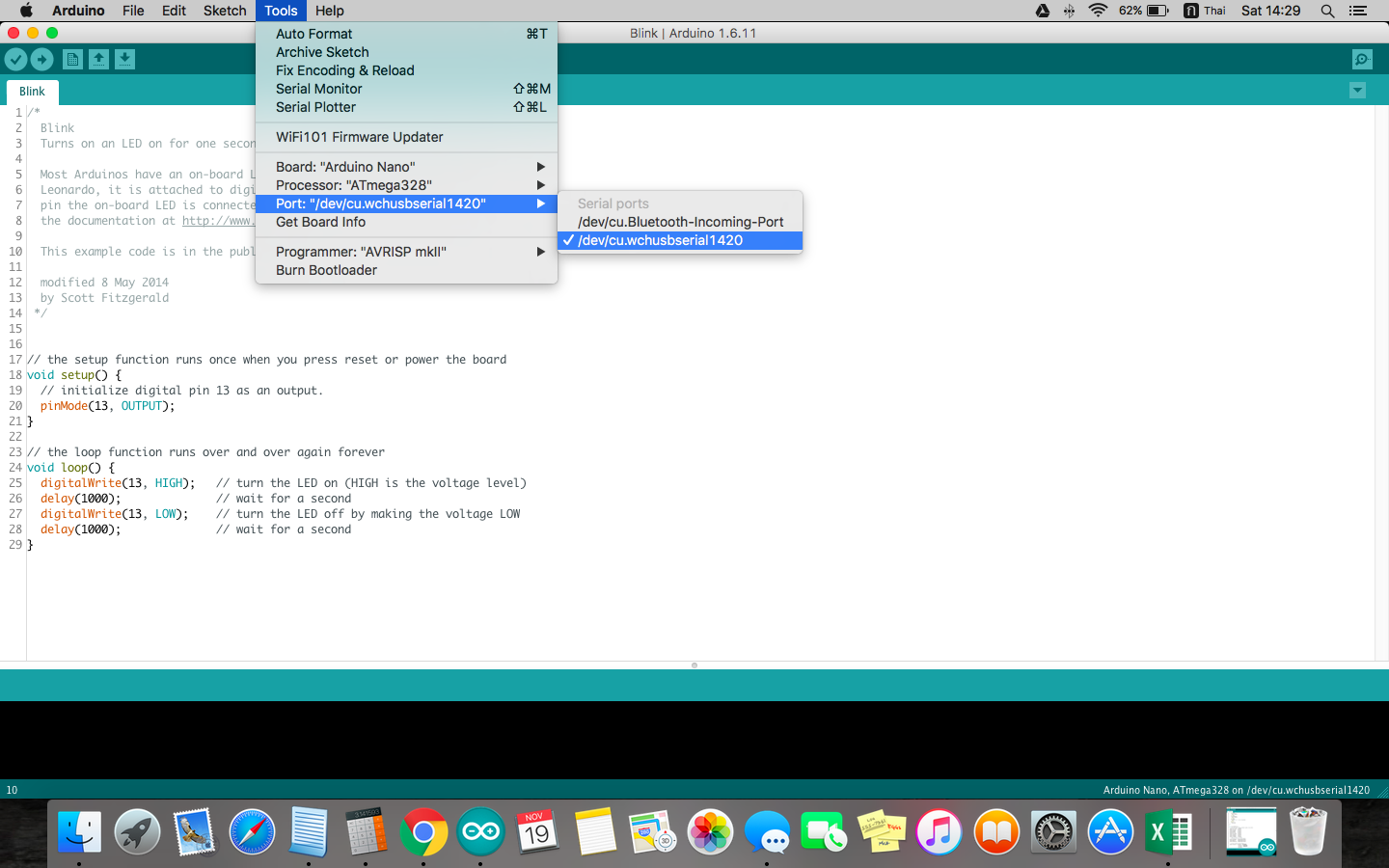This screenshot has height=868, width=1389.
Task: Open Stickies in the Dock
Action: point(882,831)
